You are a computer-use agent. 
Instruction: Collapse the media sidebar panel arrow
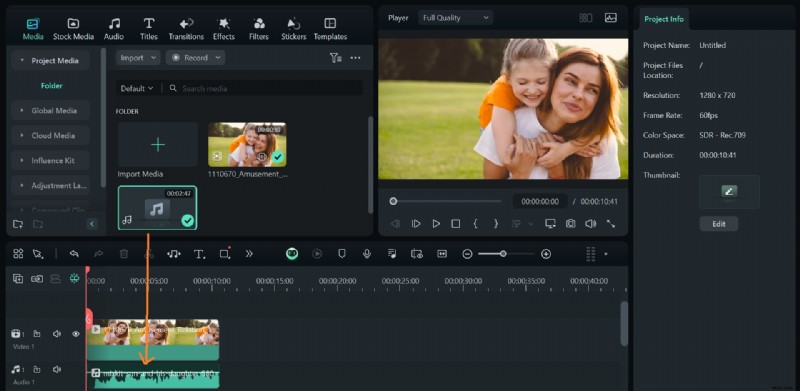click(x=92, y=224)
